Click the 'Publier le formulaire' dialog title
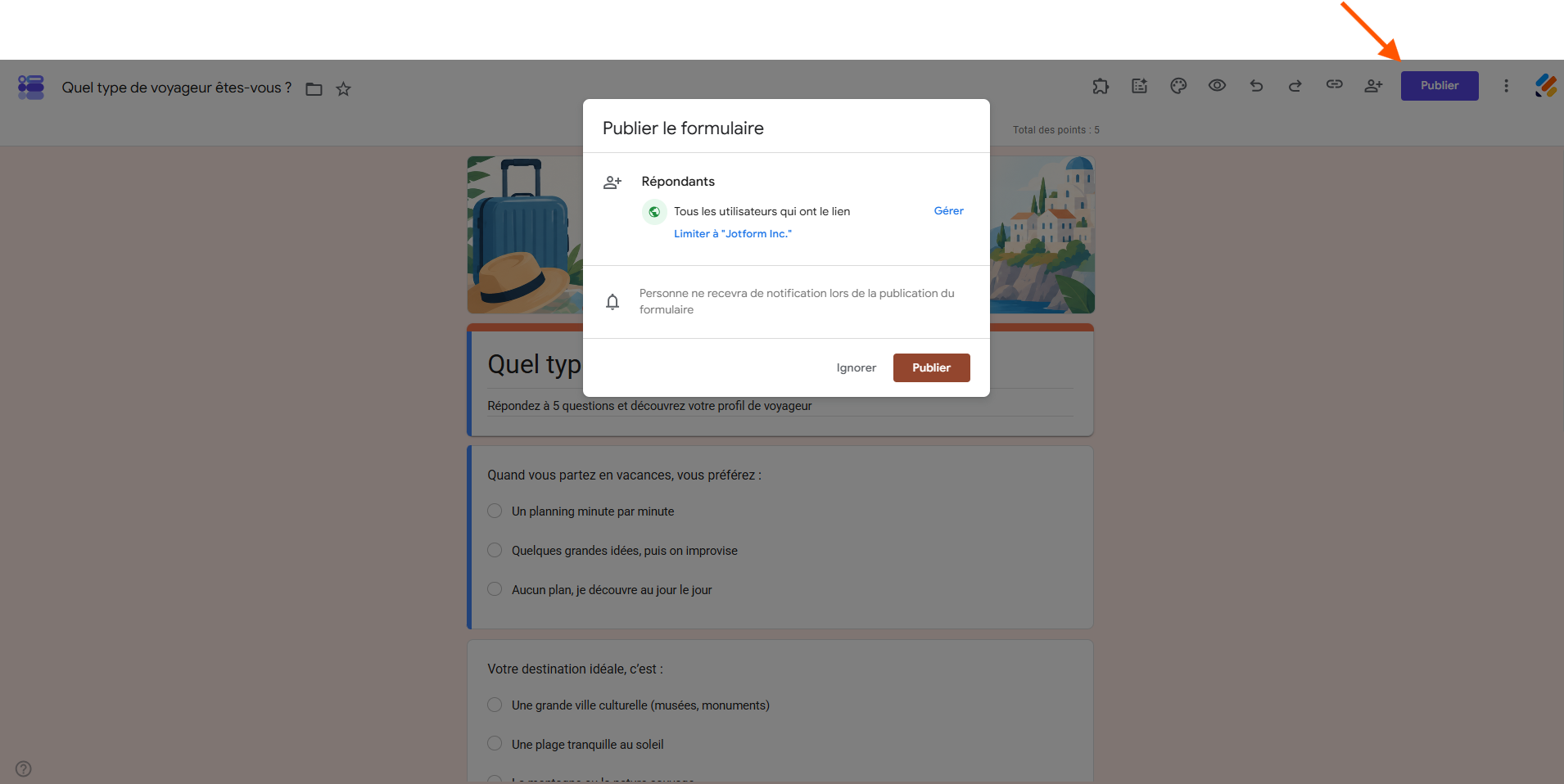The height and width of the screenshot is (784, 1564). tap(683, 128)
